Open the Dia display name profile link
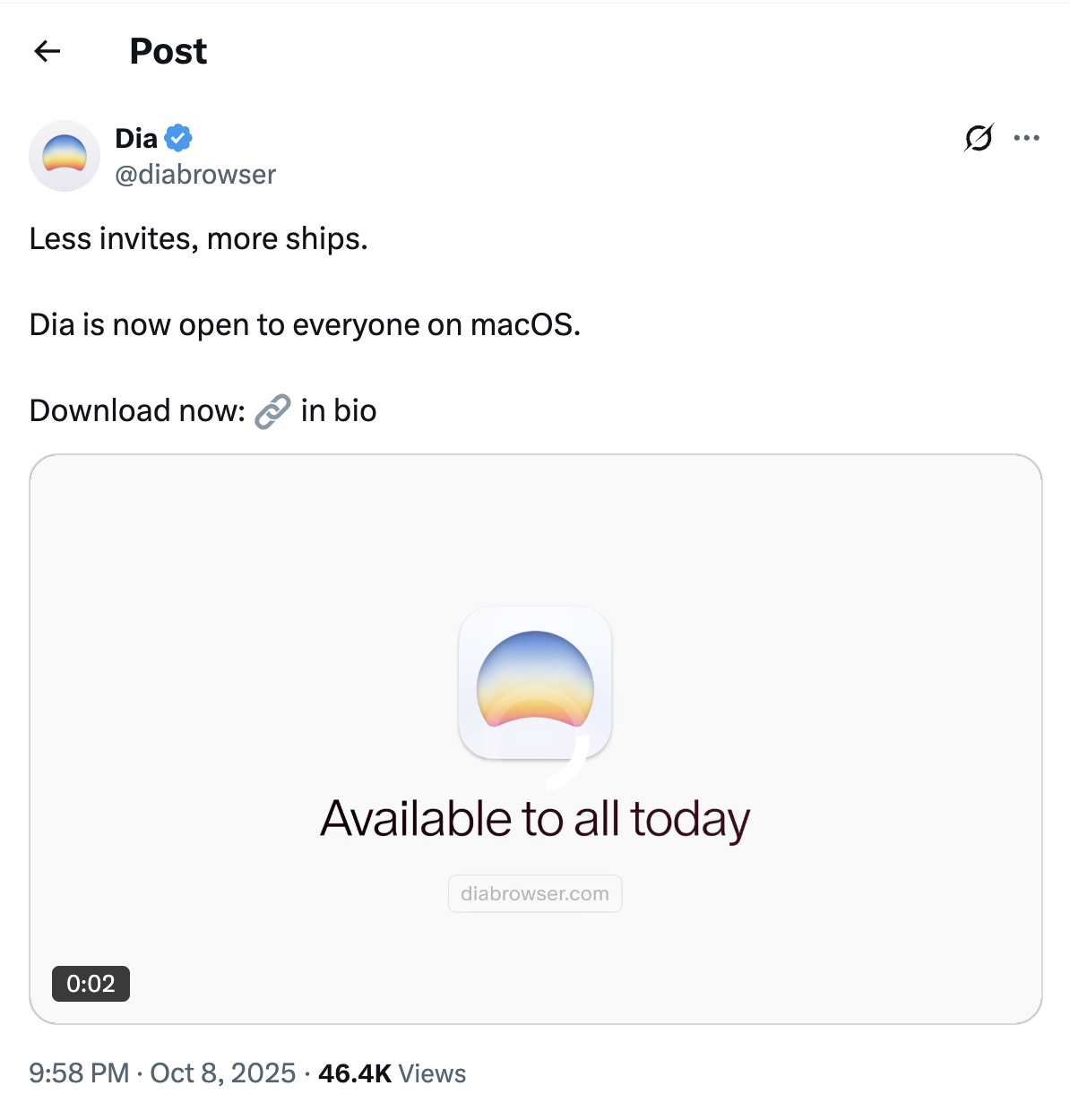Screen dimensions: 1070x1120 tap(136, 138)
